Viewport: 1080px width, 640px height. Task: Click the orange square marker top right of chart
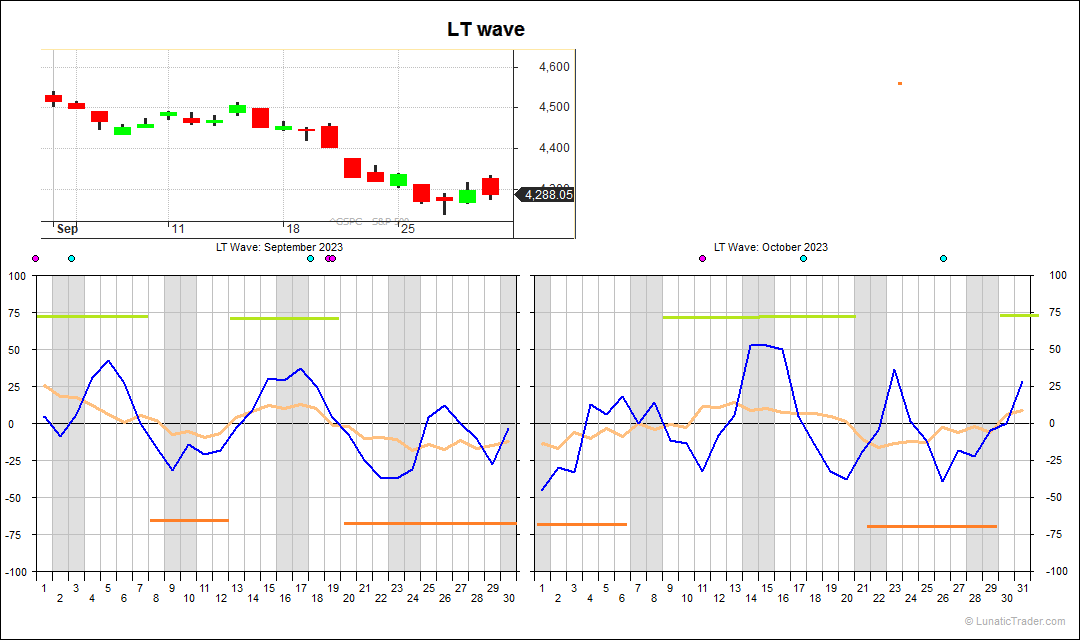pos(899,84)
